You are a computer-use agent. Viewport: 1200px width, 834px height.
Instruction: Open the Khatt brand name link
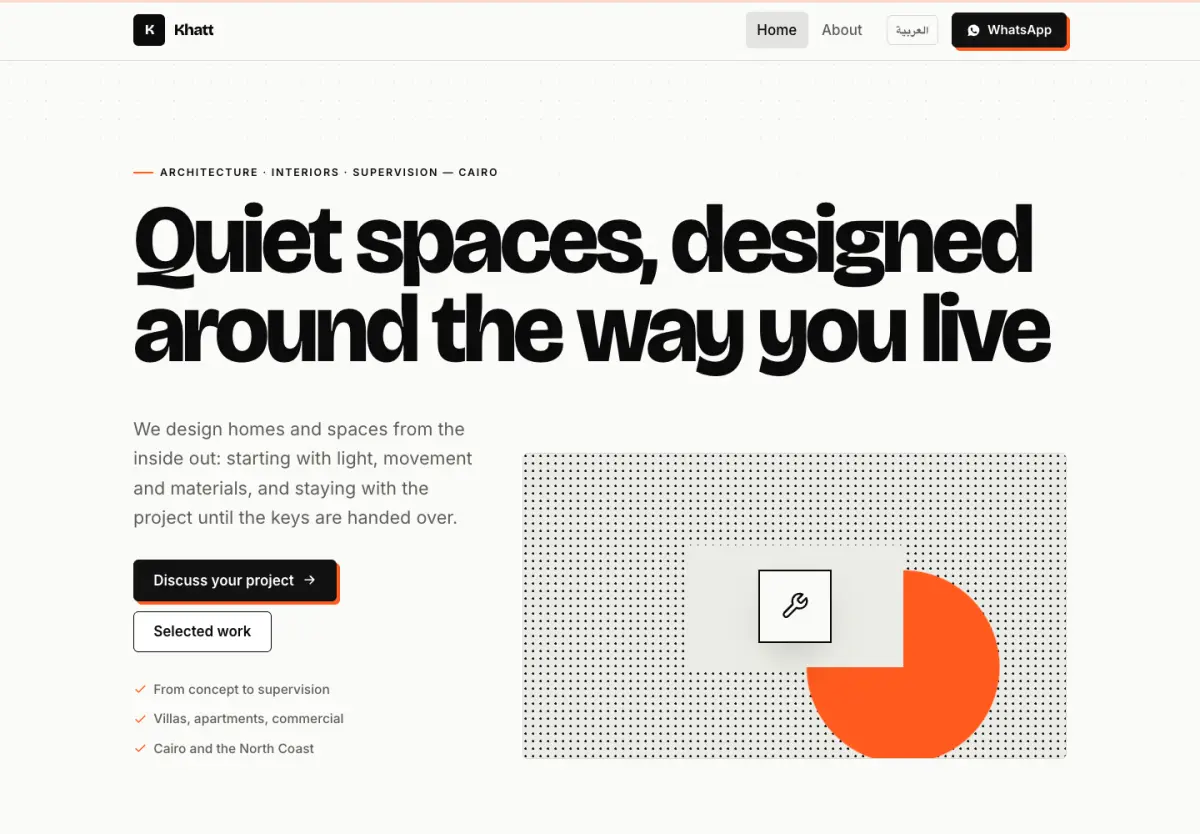click(x=194, y=30)
